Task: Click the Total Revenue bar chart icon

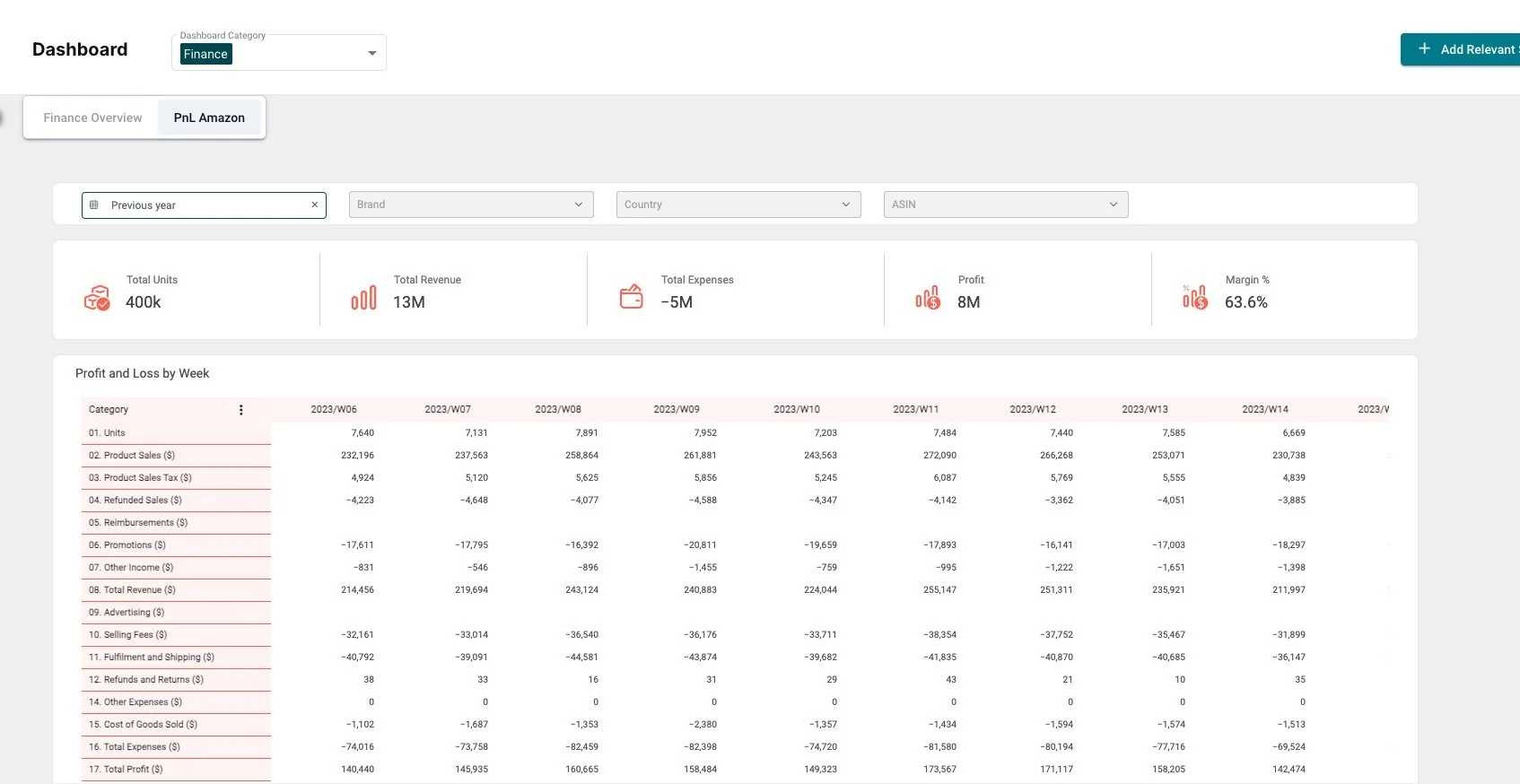Action: pos(363,298)
